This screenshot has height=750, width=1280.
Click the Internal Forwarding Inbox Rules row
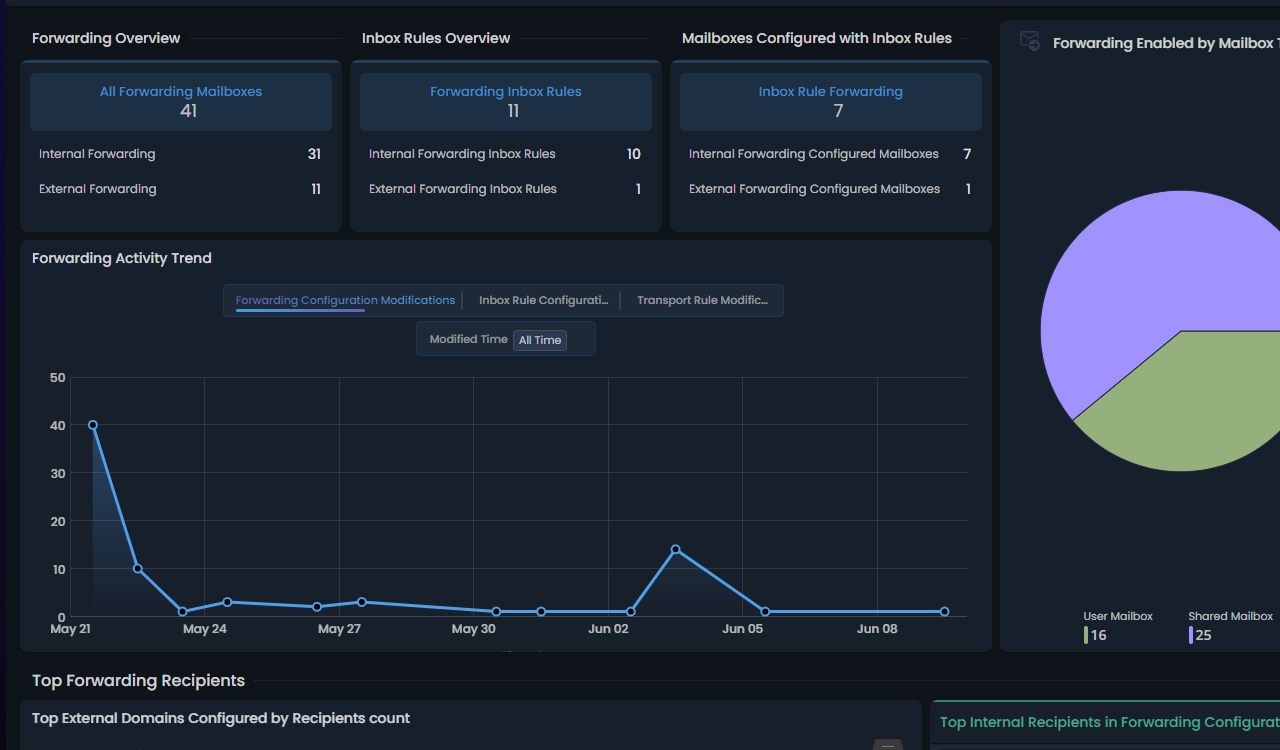(505, 154)
